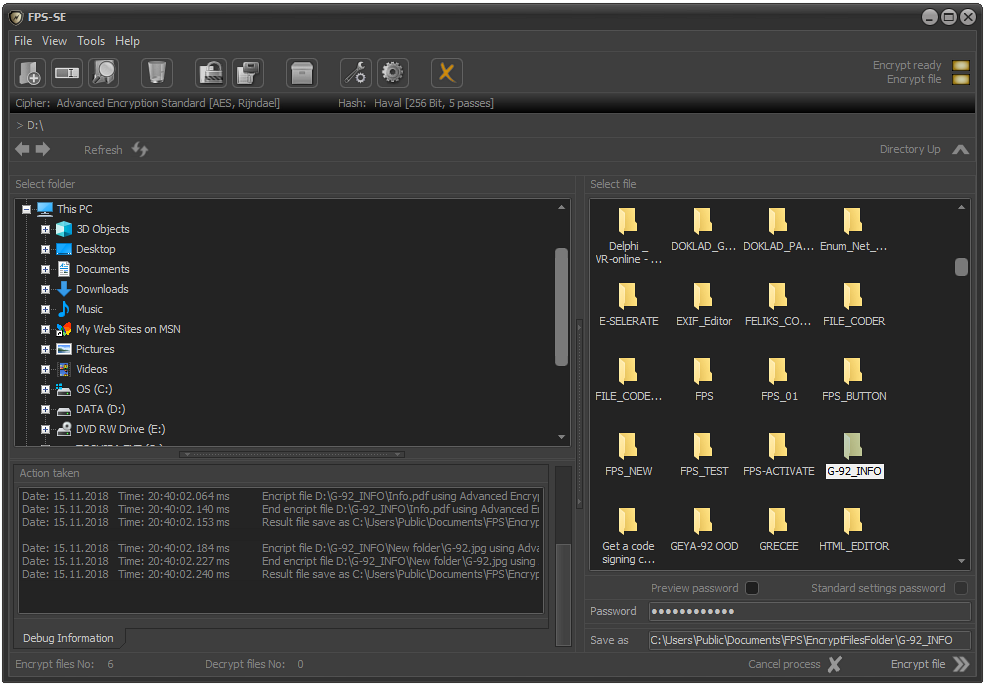The image size is (987, 688).
Task: Click the archive box toolbar icon
Action: pos(302,72)
